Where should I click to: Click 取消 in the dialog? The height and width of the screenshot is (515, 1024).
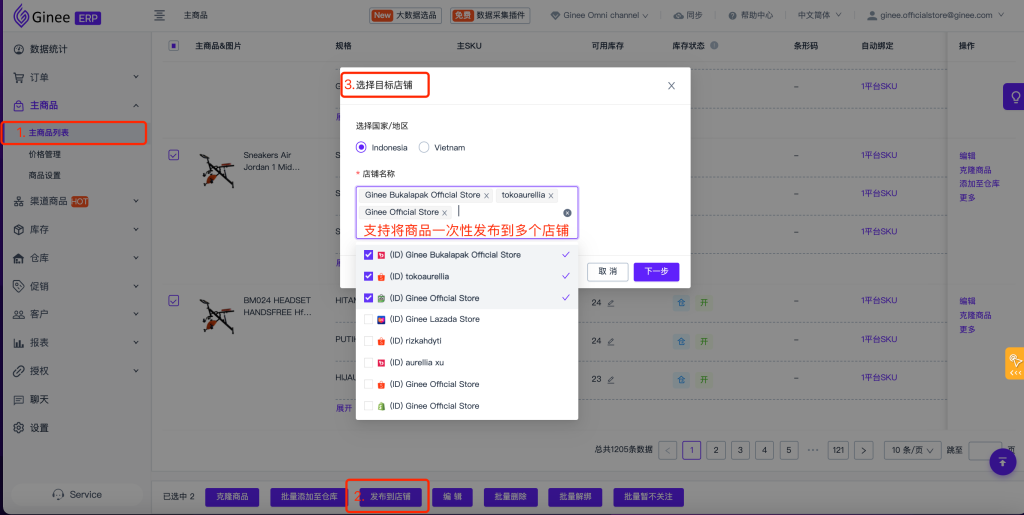click(608, 272)
